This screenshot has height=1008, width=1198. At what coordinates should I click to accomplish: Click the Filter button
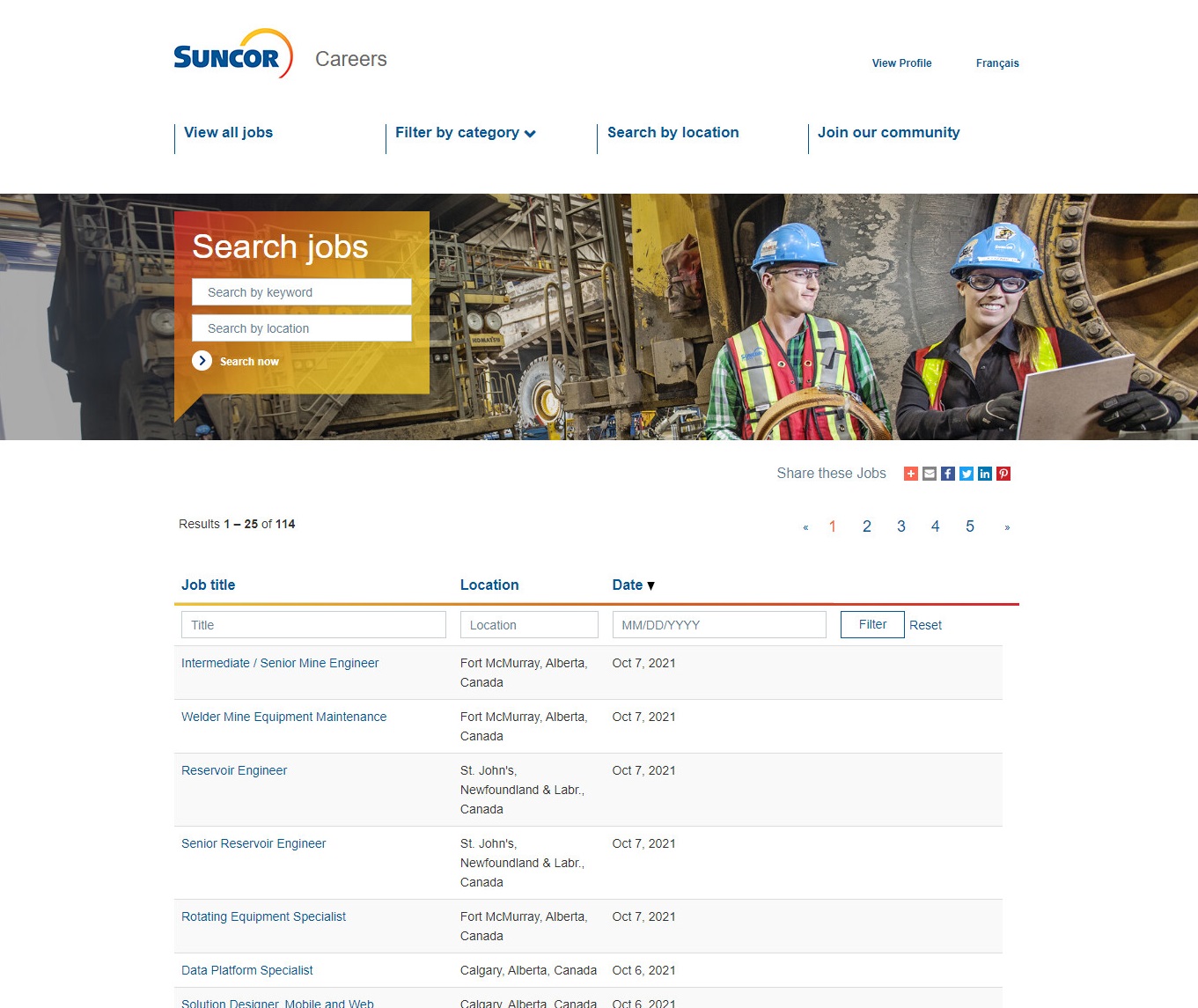(872, 624)
